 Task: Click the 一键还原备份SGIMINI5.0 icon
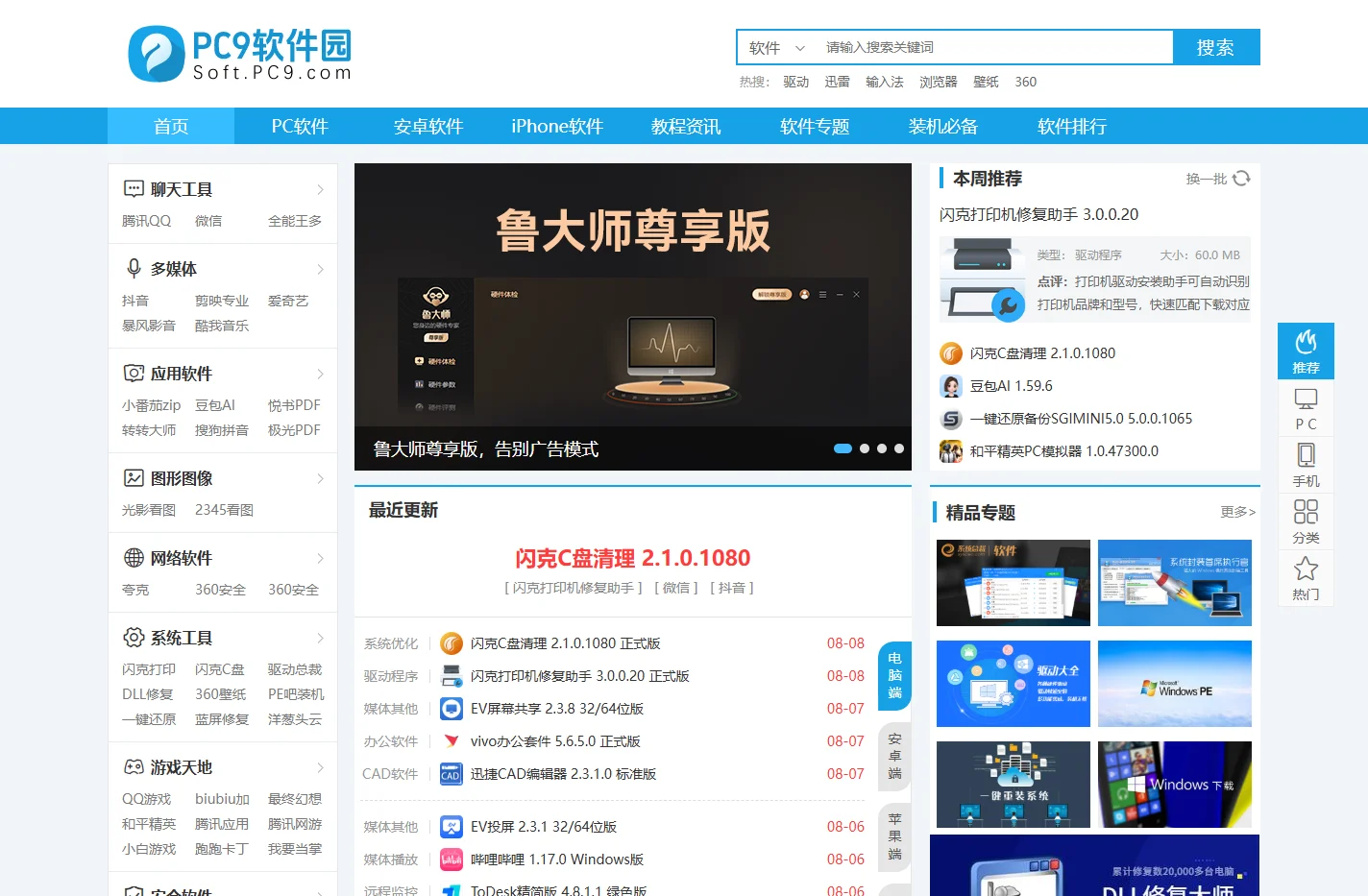[x=951, y=419]
